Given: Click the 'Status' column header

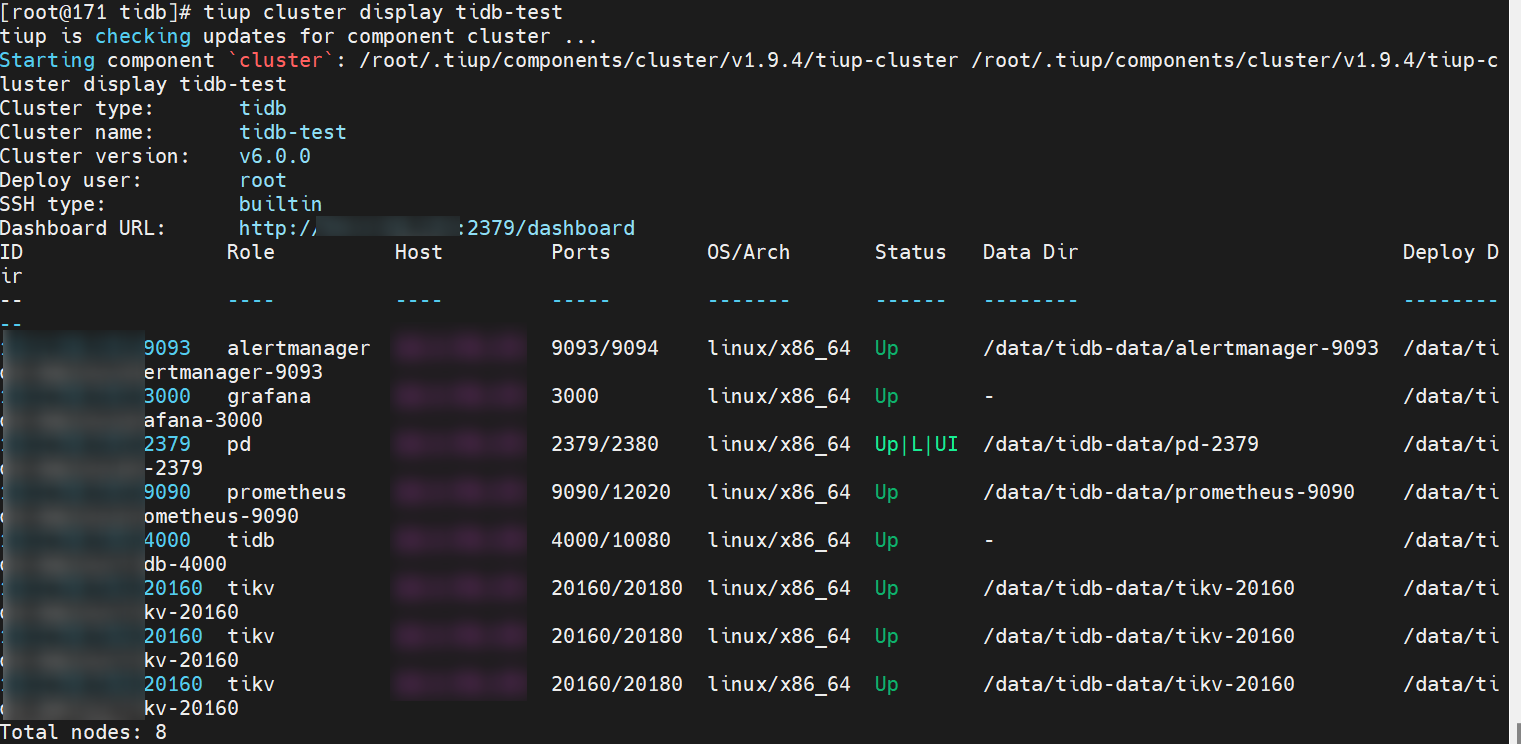Looking at the screenshot, I should [x=911, y=252].
